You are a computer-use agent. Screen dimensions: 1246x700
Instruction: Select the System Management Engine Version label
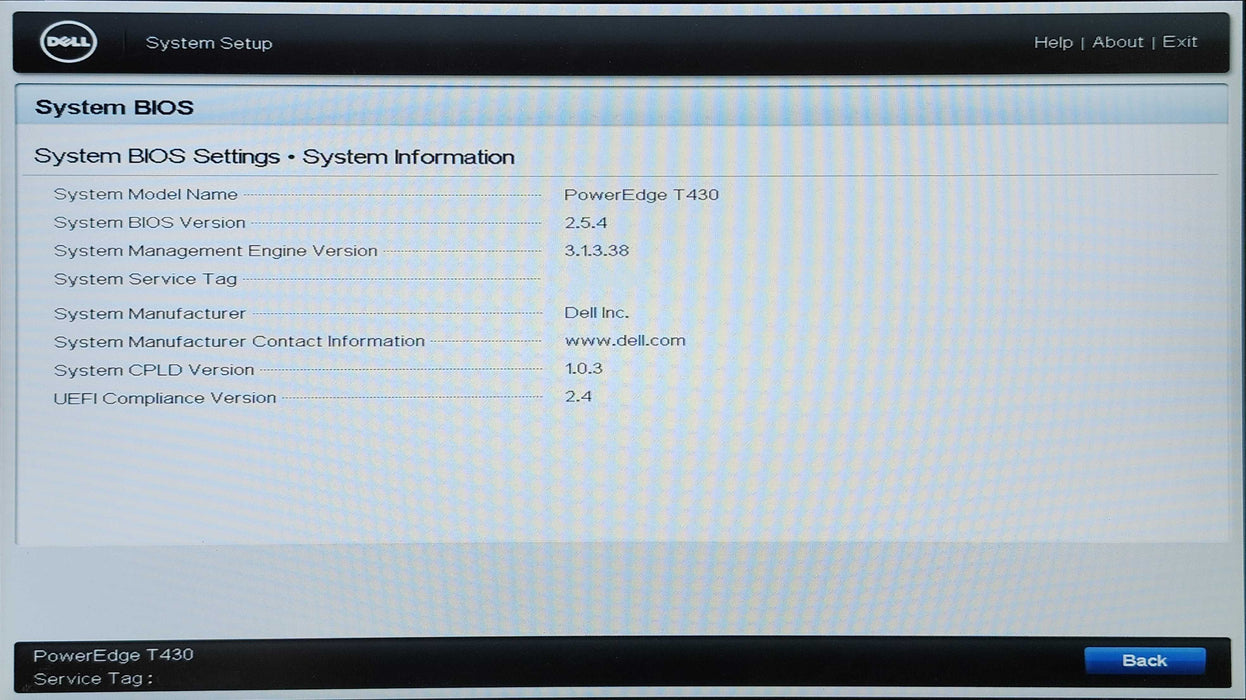tap(216, 251)
